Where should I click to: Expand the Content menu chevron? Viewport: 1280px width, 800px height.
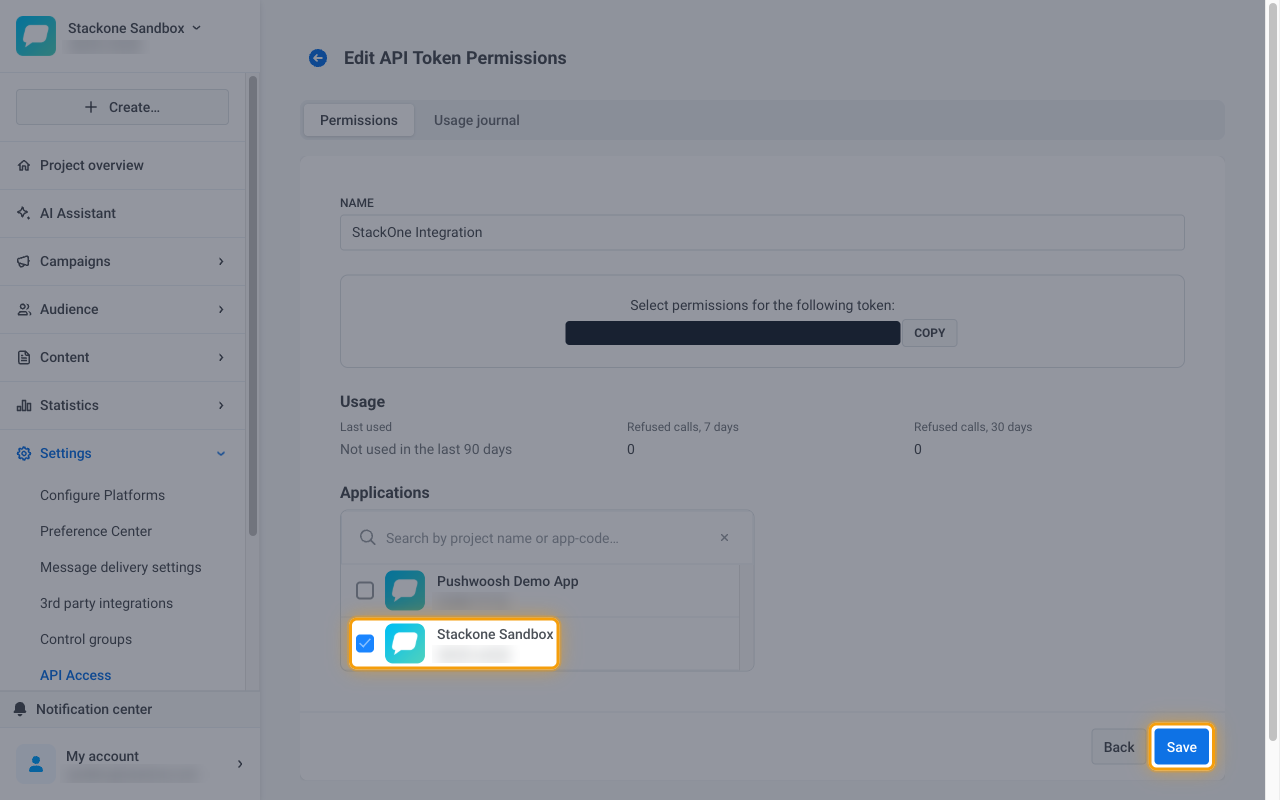(x=221, y=357)
